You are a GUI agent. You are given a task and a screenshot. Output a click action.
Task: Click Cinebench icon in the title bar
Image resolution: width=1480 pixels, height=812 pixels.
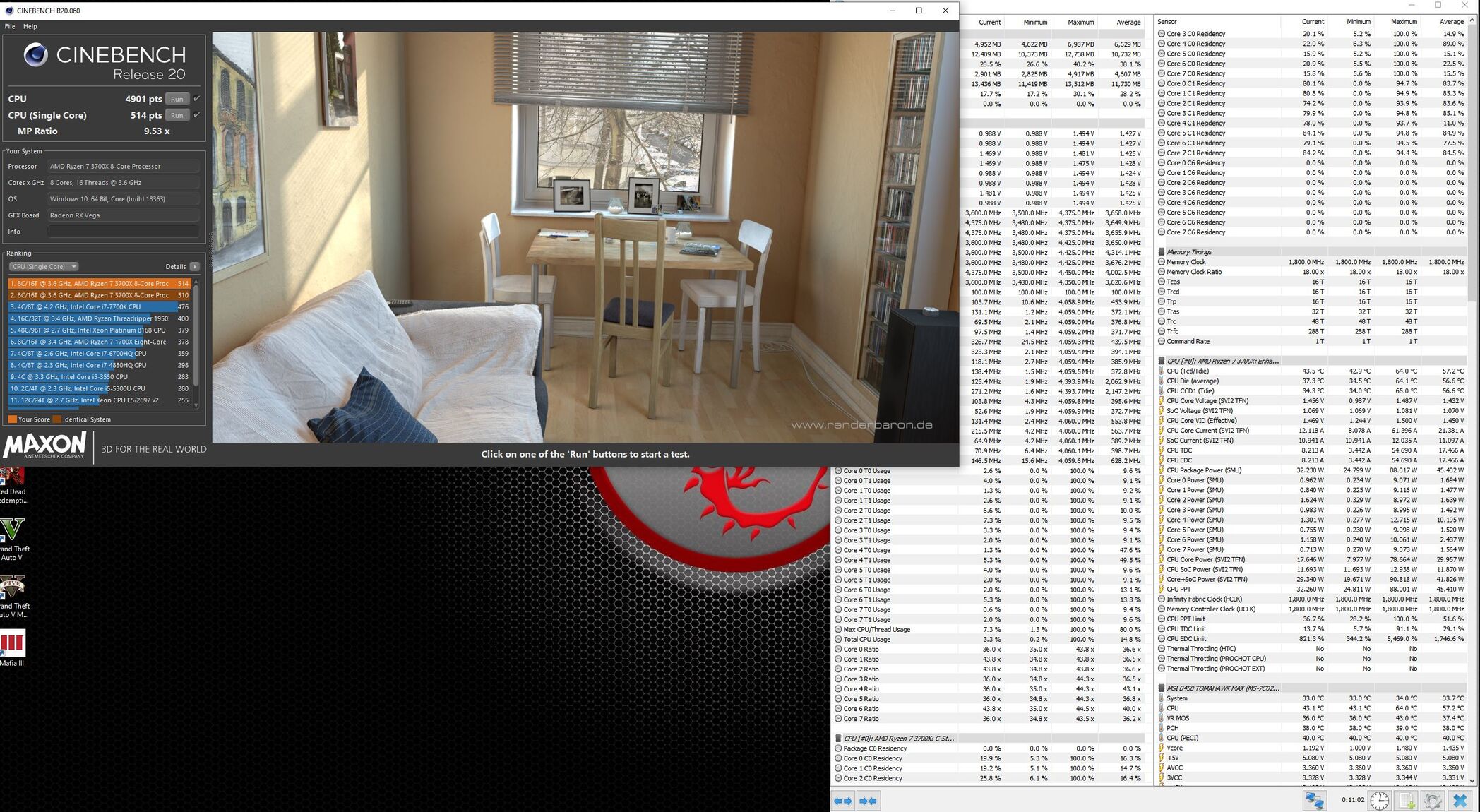(9, 11)
